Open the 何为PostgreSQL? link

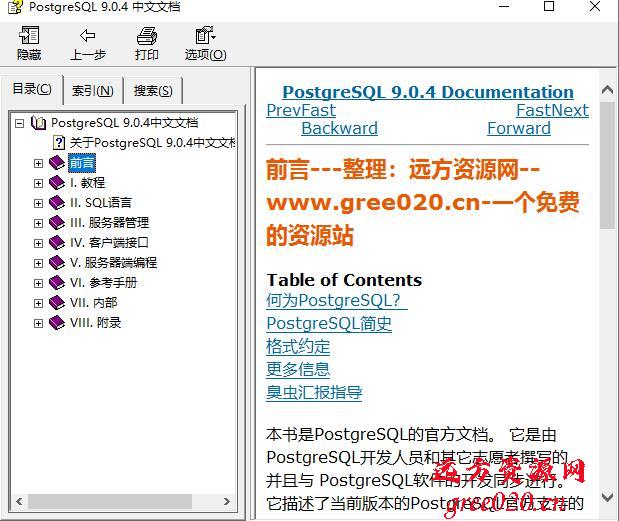pyautogui.click(x=336, y=301)
